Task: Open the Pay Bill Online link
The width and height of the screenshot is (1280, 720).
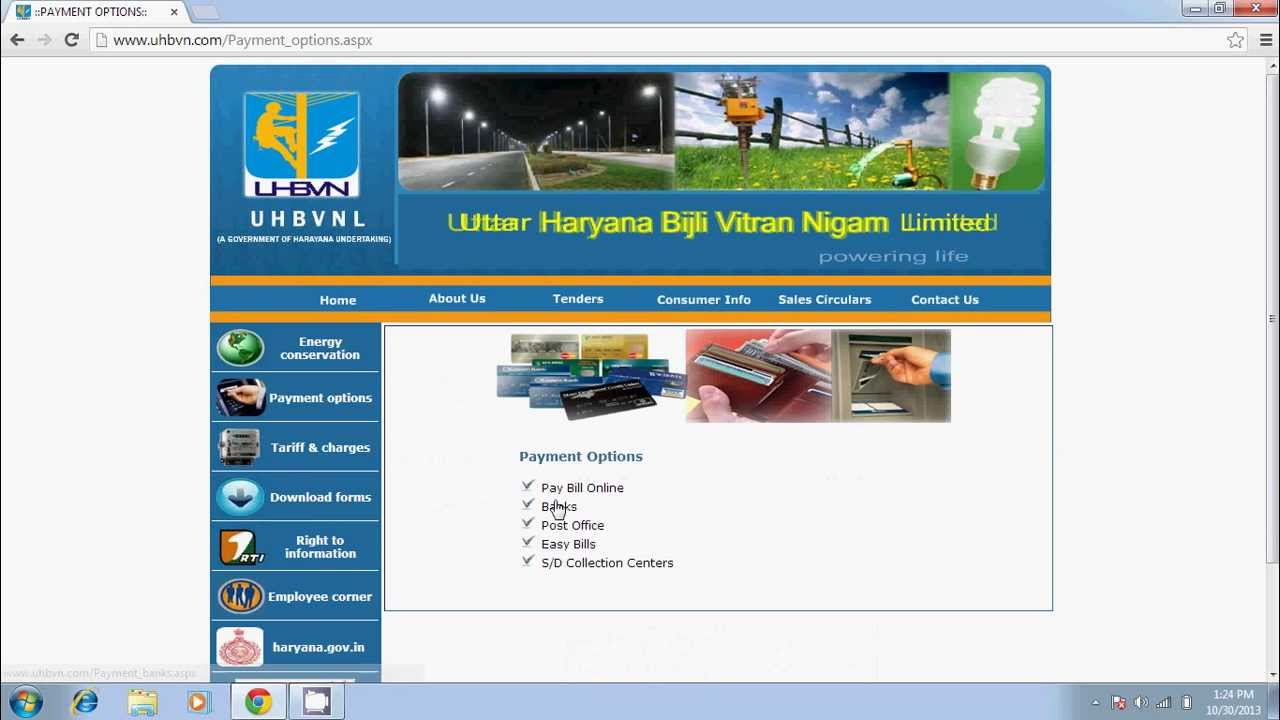Action: (582, 488)
